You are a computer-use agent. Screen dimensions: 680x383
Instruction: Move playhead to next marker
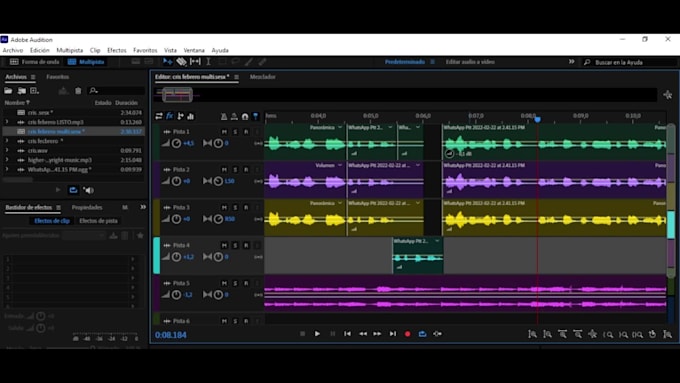(392, 334)
